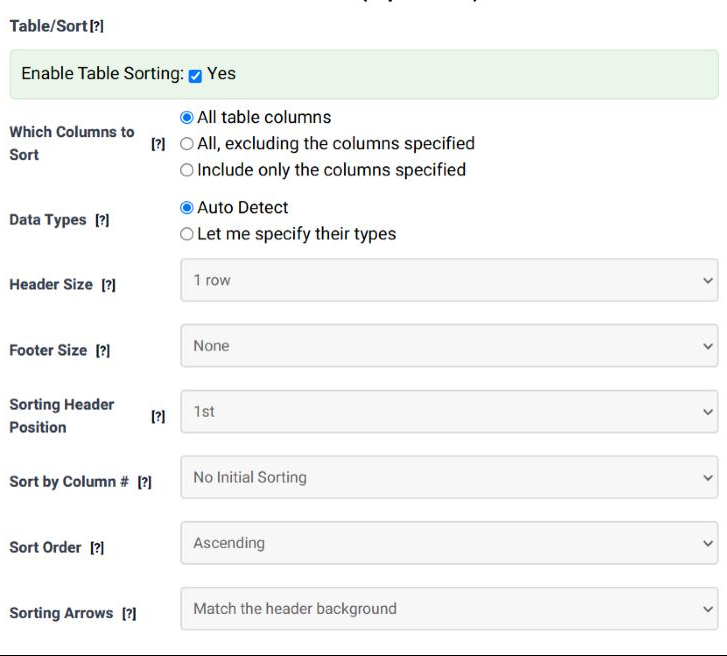Open Footer Size dropdown showing None
This screenshot has width=727, height=656.
(x=449, y=346)
